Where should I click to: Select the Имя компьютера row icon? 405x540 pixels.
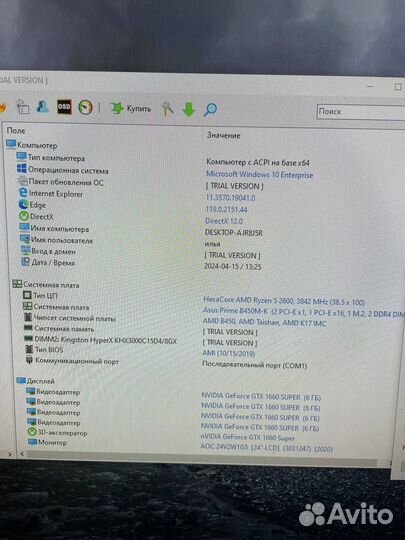coord(24,227)
